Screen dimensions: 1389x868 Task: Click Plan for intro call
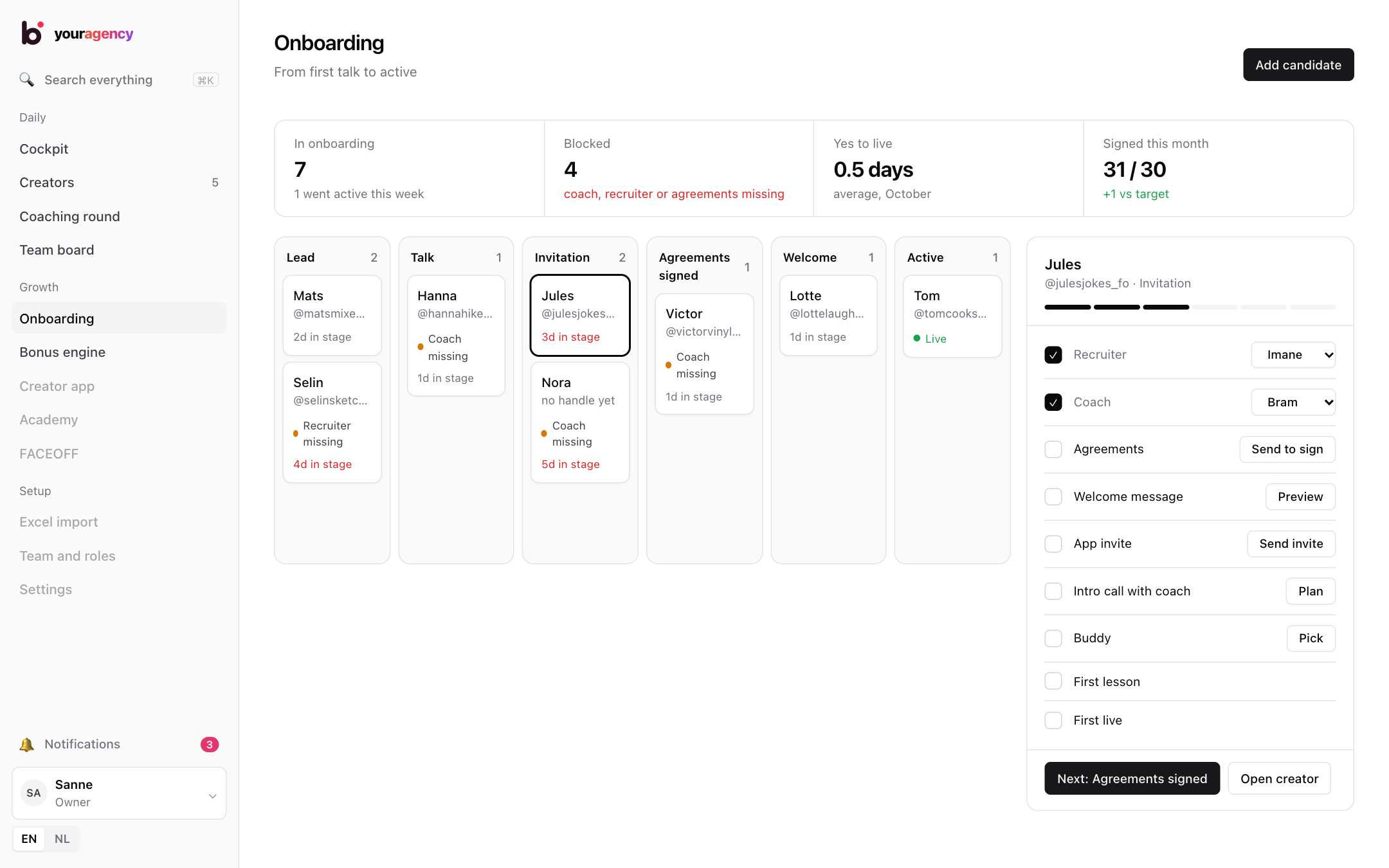(x=1311, y=592)
